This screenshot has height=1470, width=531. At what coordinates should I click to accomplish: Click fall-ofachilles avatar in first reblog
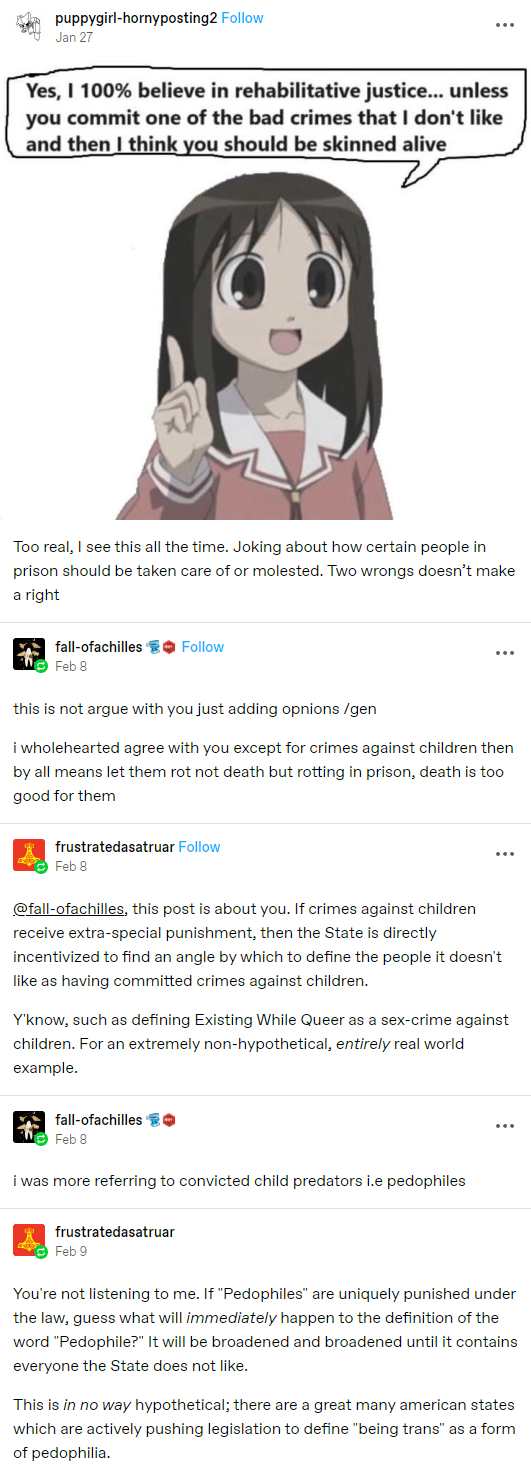29,654
